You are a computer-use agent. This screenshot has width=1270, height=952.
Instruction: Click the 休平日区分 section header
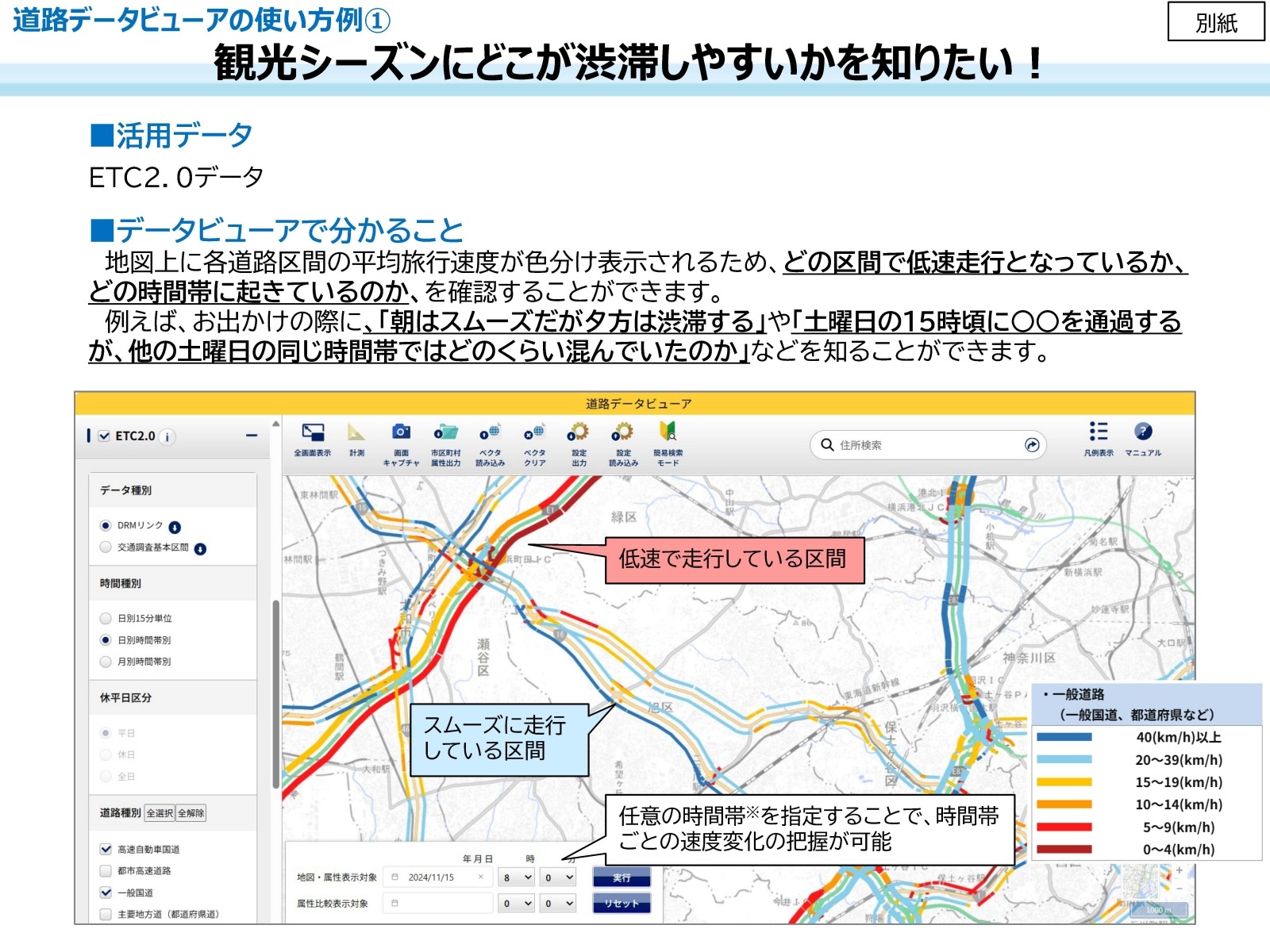[173, 697]
